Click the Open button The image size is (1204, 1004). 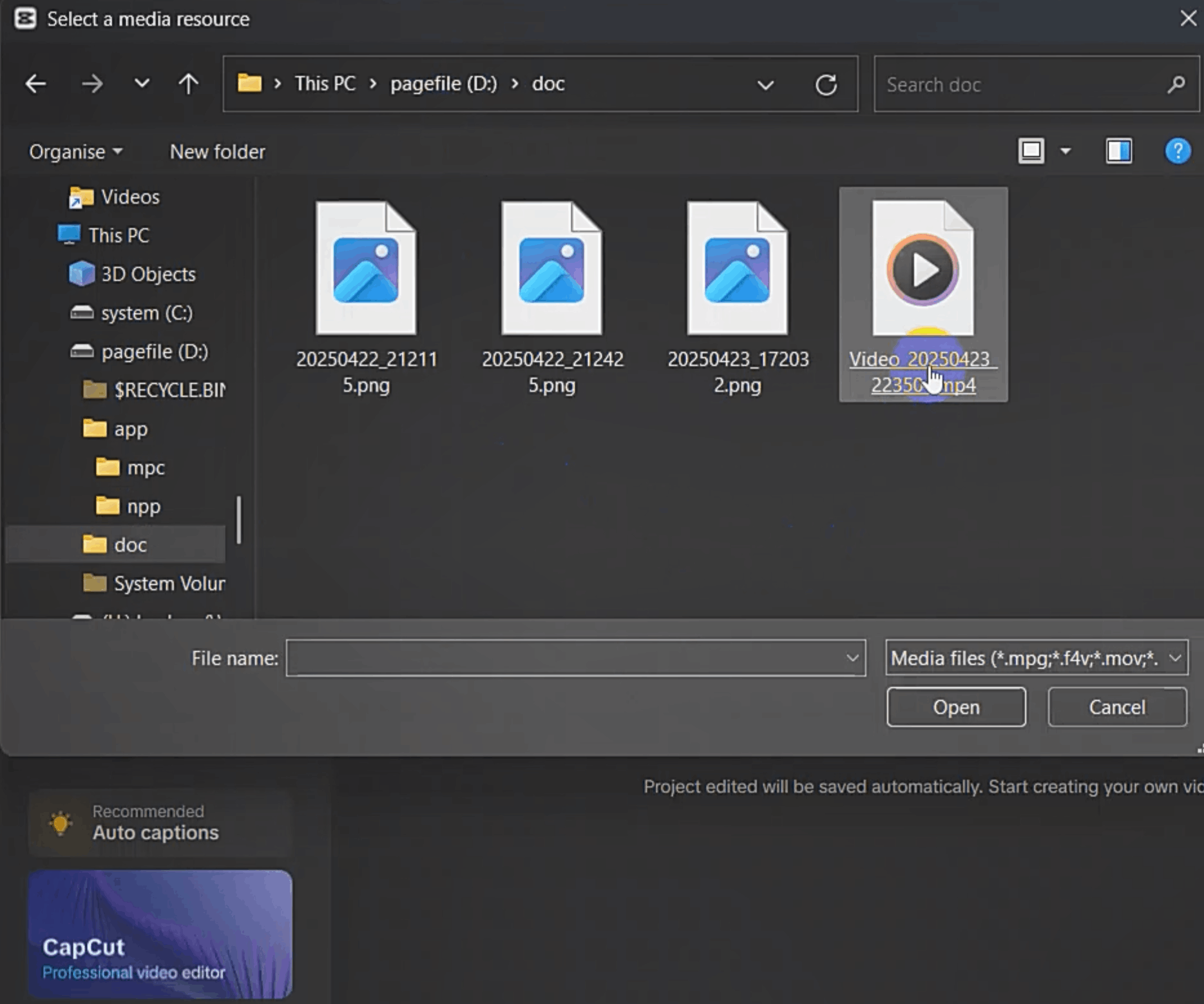click(x=956, y=707)
